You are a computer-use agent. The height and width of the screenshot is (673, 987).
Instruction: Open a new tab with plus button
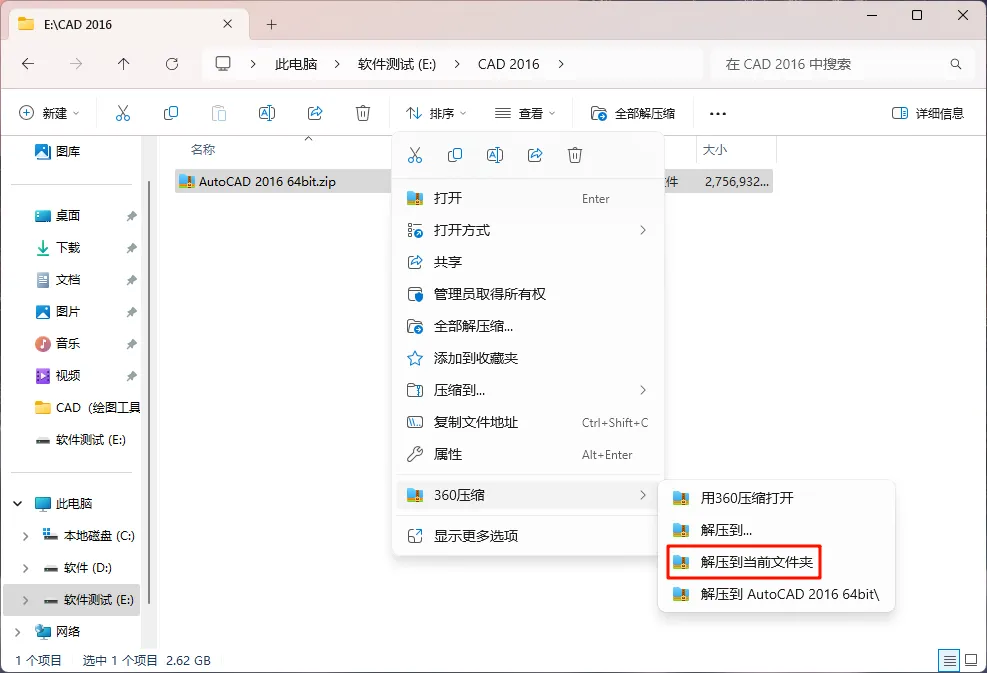click(271, 25)
